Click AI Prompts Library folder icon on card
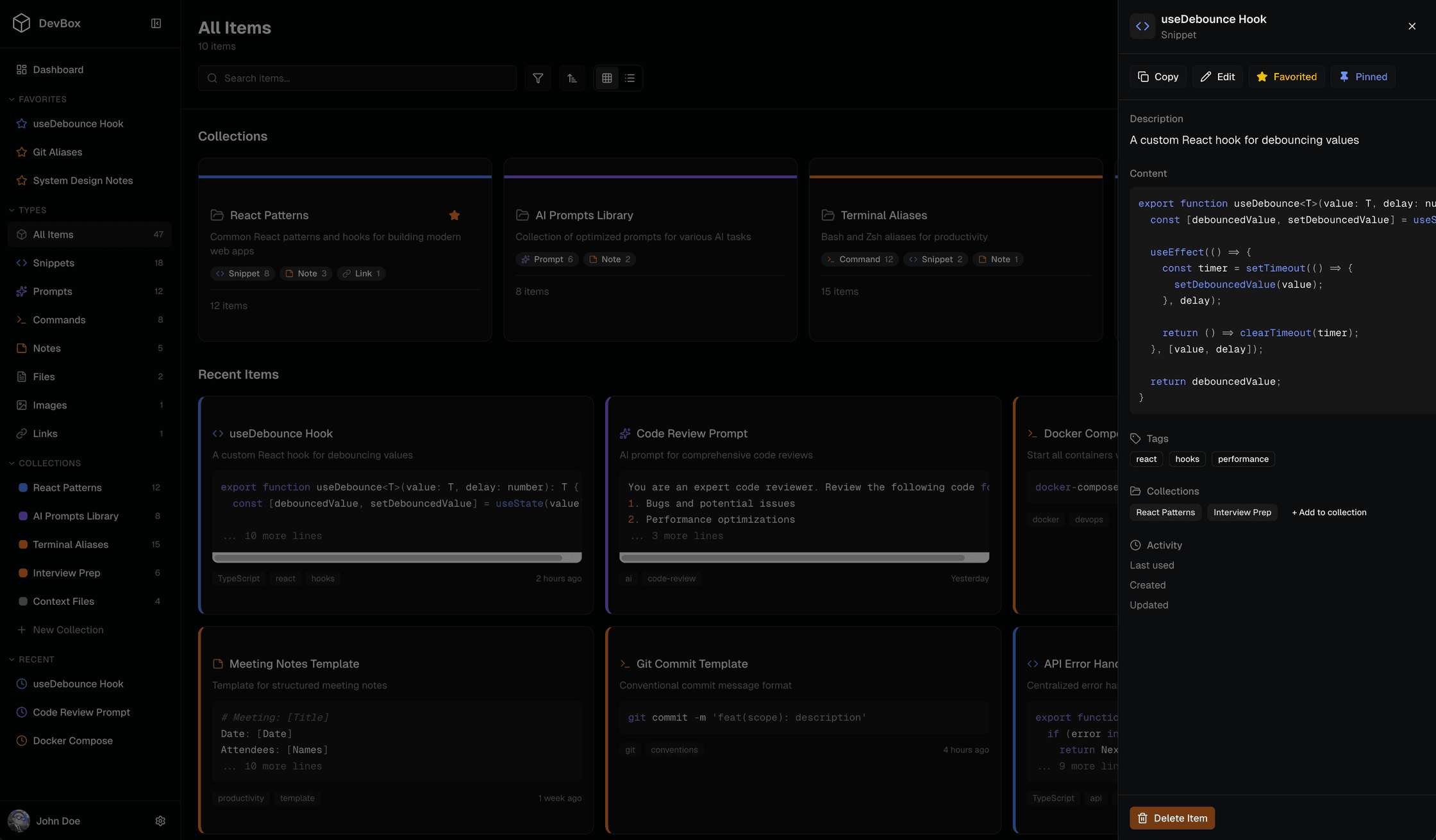This screenshot has width=1436, height=840. point(522,215)
